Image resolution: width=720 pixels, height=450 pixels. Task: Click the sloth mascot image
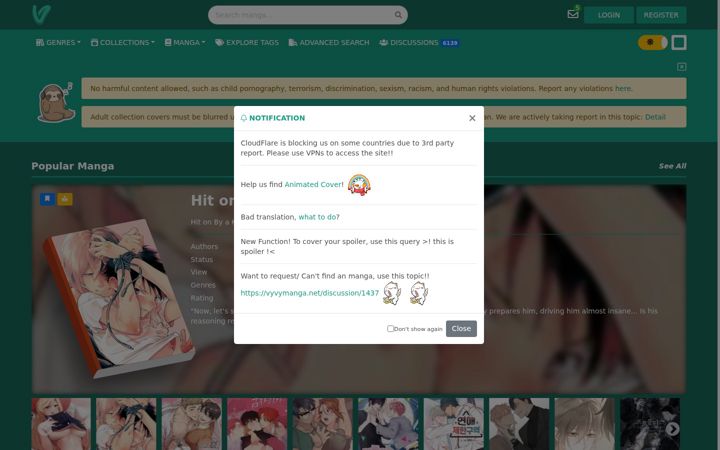tap(55, 102)
